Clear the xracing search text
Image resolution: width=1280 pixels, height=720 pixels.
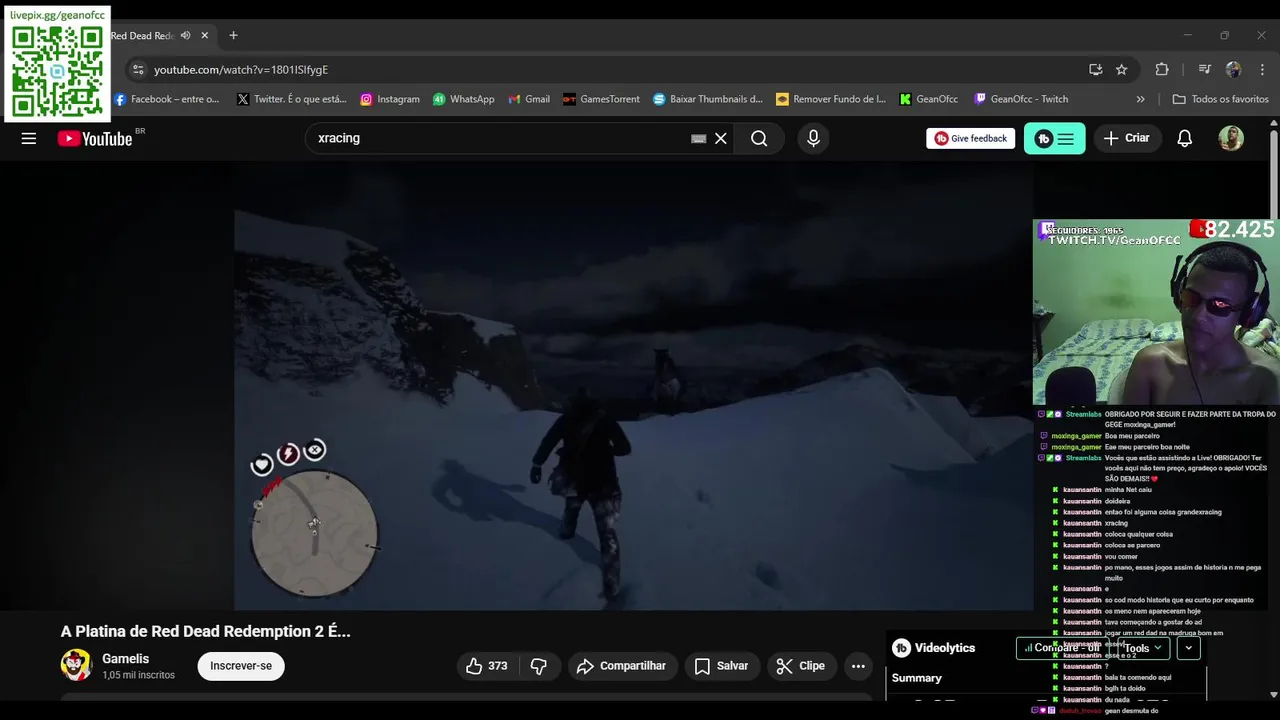721,138
